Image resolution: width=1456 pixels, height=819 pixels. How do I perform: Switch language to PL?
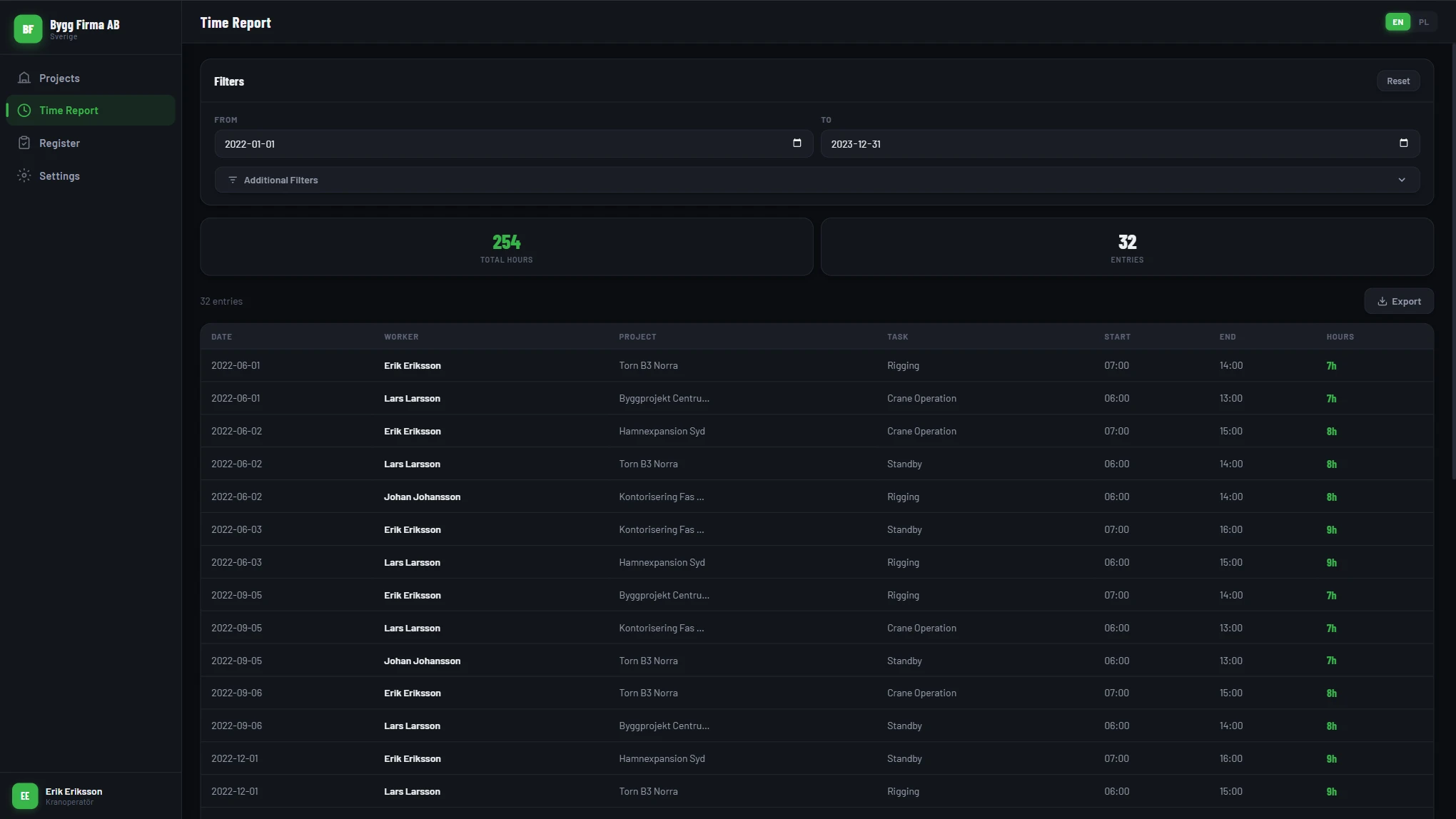point(1423,22)
